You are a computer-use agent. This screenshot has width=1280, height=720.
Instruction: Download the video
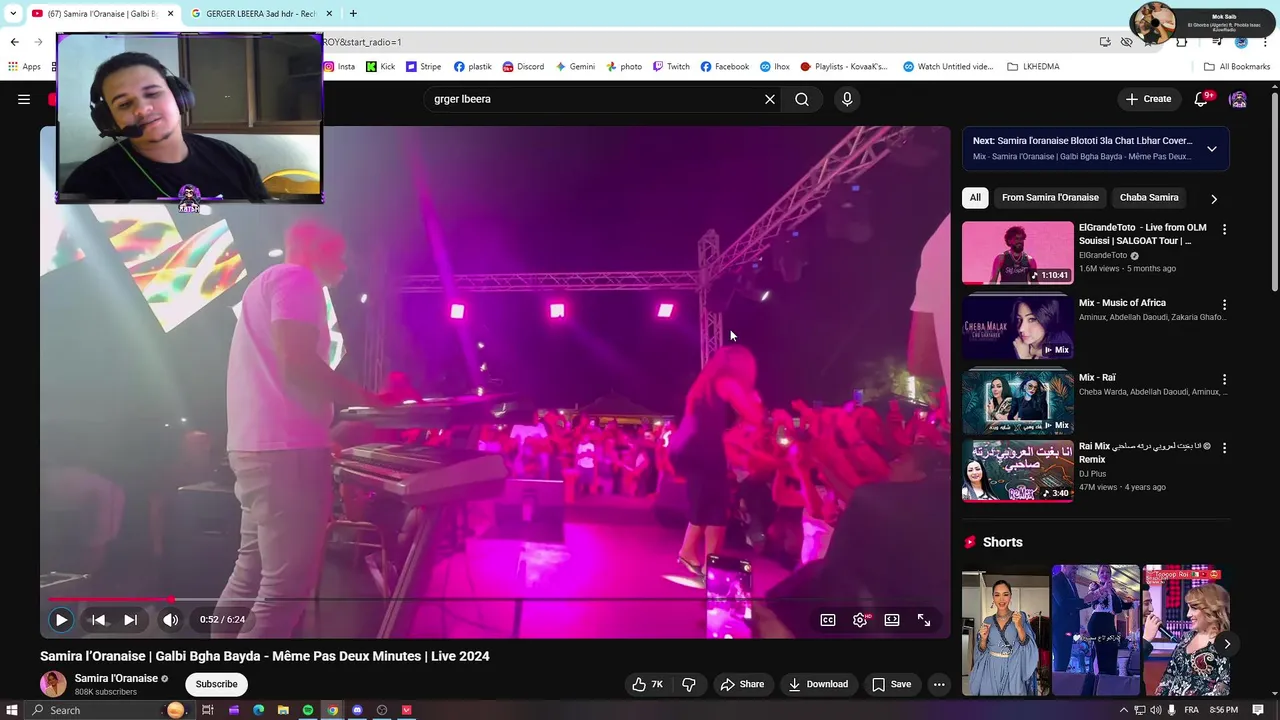(818, 684)
